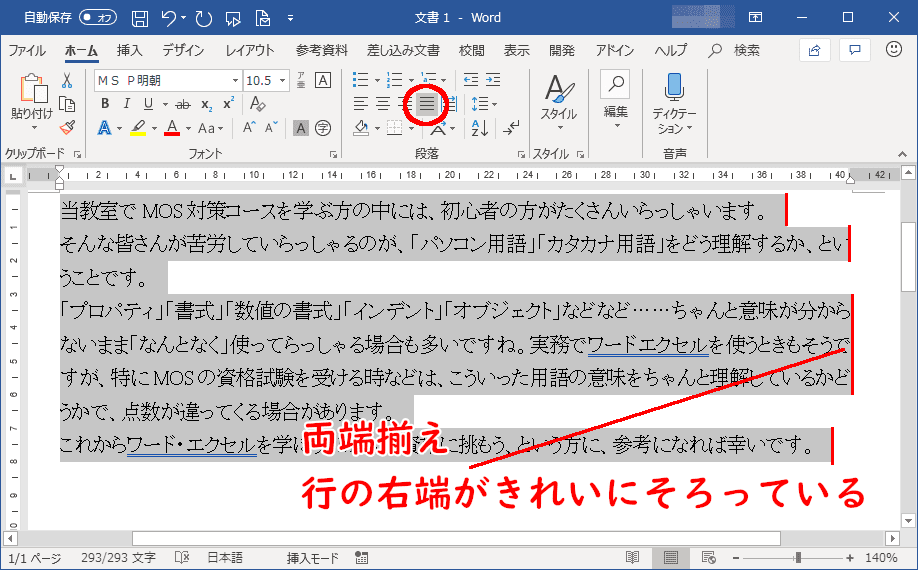This screenshot has height=570, width=918.
Task: Adjust the zoom slider handle
Action: pos(797,558)
